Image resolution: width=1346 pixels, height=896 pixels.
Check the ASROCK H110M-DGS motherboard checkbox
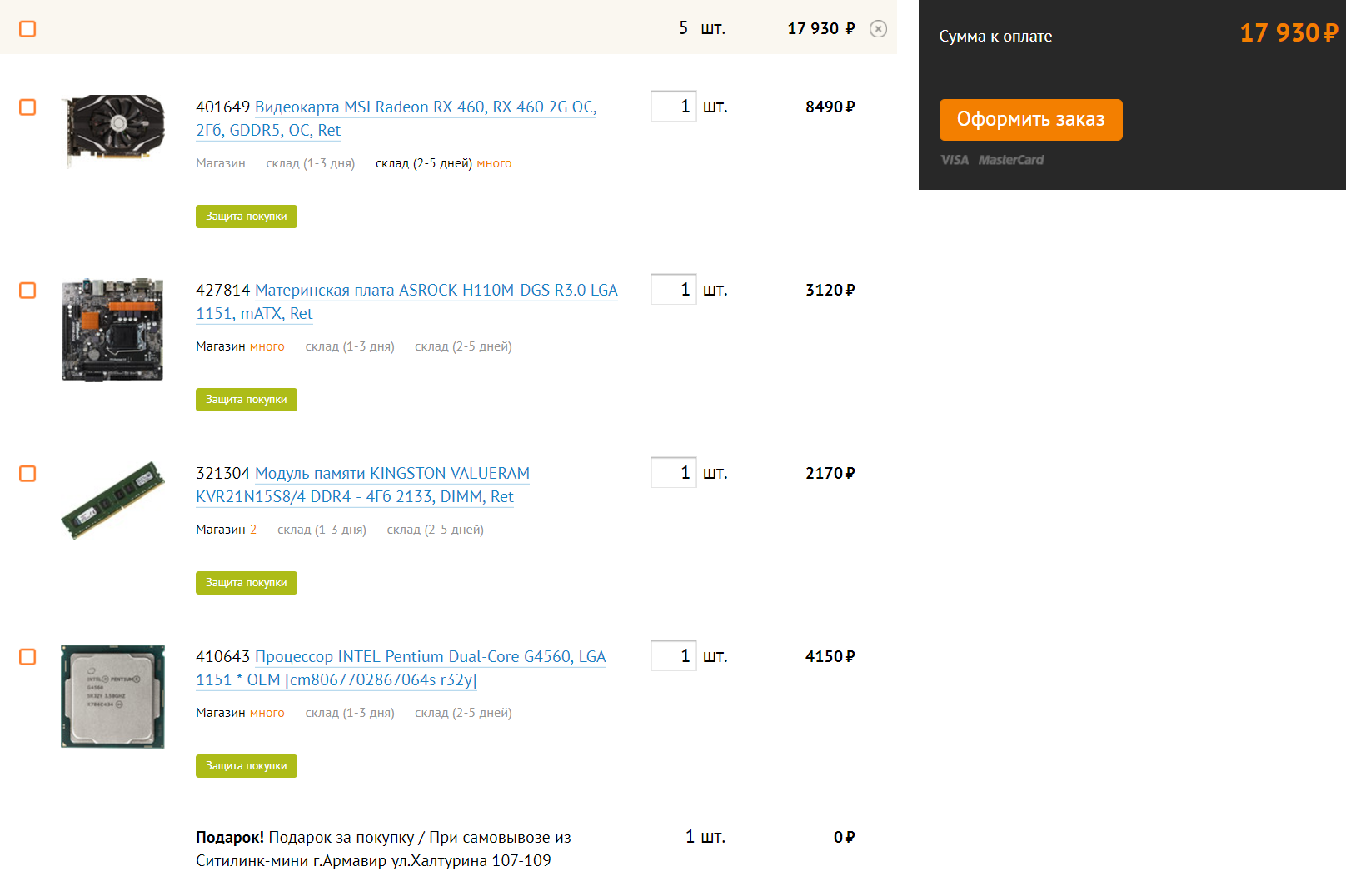(x=27, y=291)
